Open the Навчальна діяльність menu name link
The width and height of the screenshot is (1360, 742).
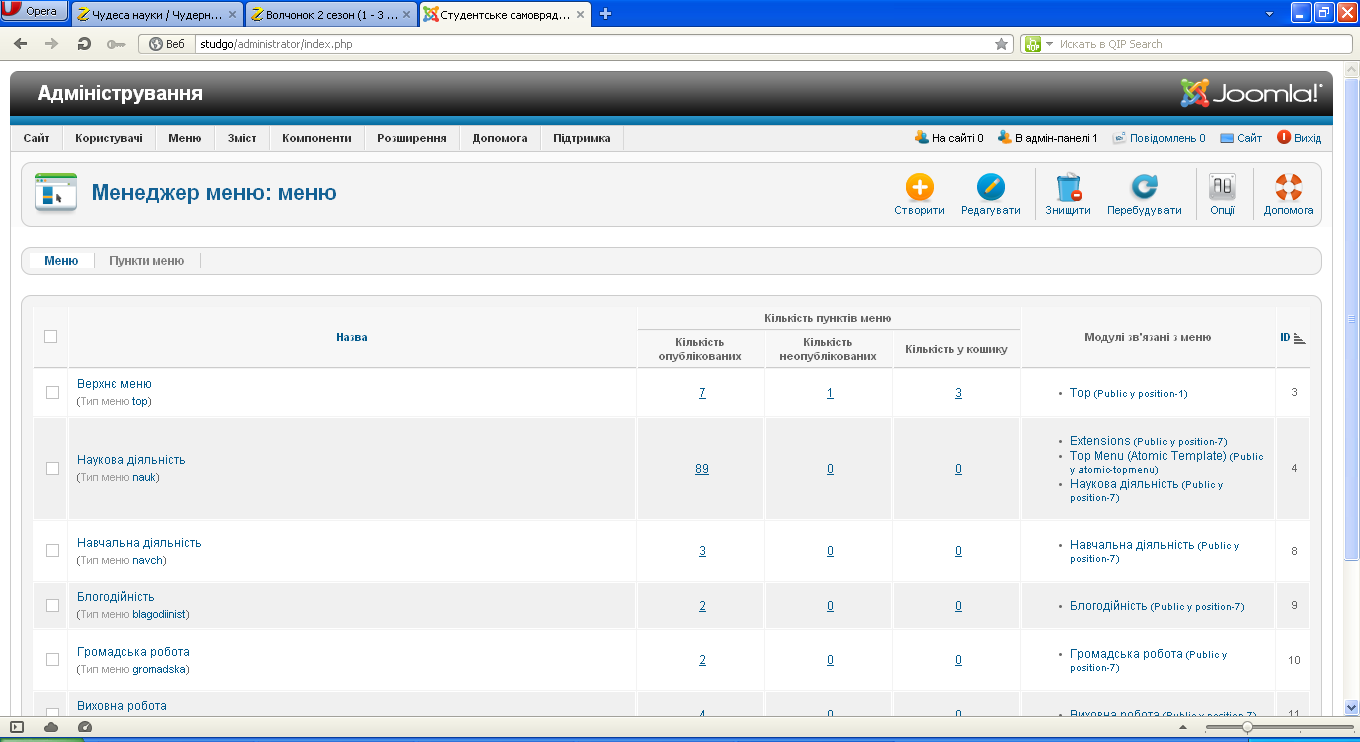tap(139, 543)
